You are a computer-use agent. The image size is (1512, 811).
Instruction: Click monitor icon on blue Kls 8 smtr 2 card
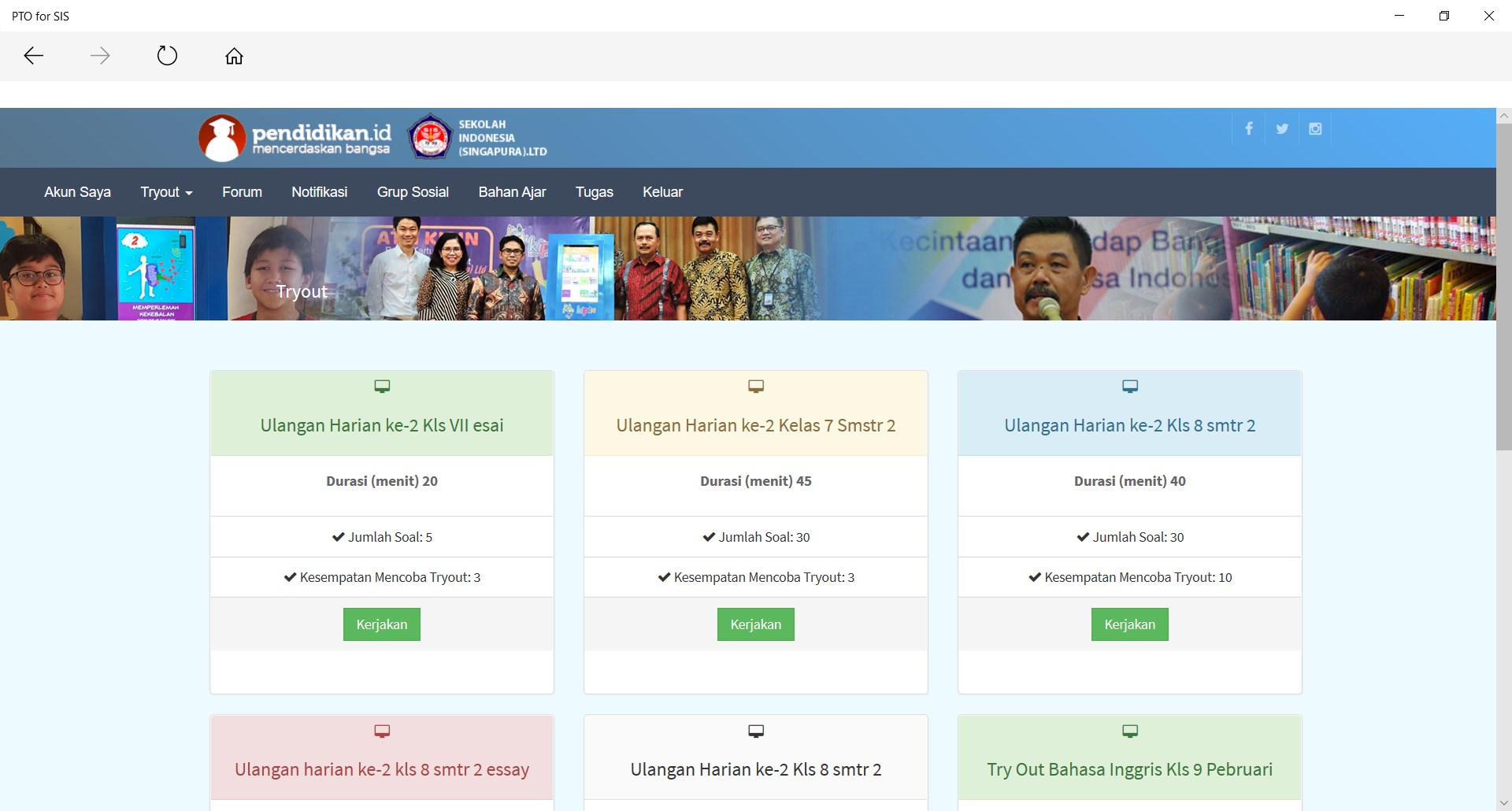[x=1130, y=386]
